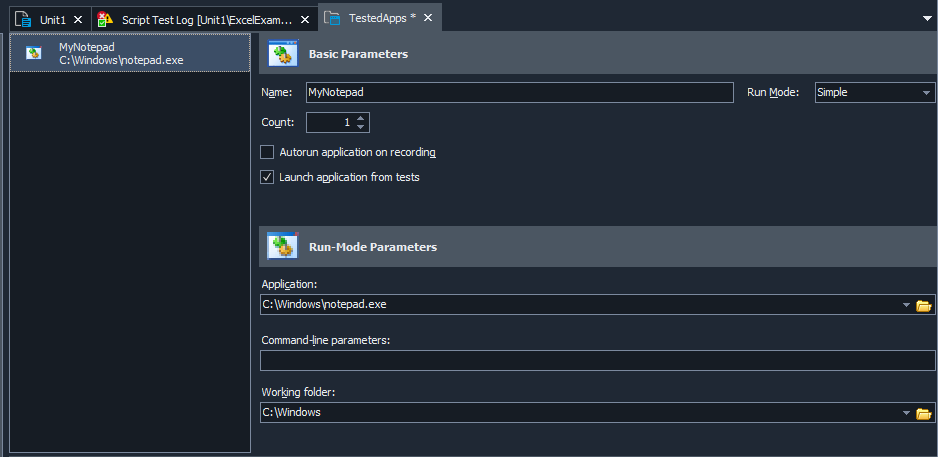Browse for working folder with folder icon
The image size is (940, 457).
[x=924, y=412]
